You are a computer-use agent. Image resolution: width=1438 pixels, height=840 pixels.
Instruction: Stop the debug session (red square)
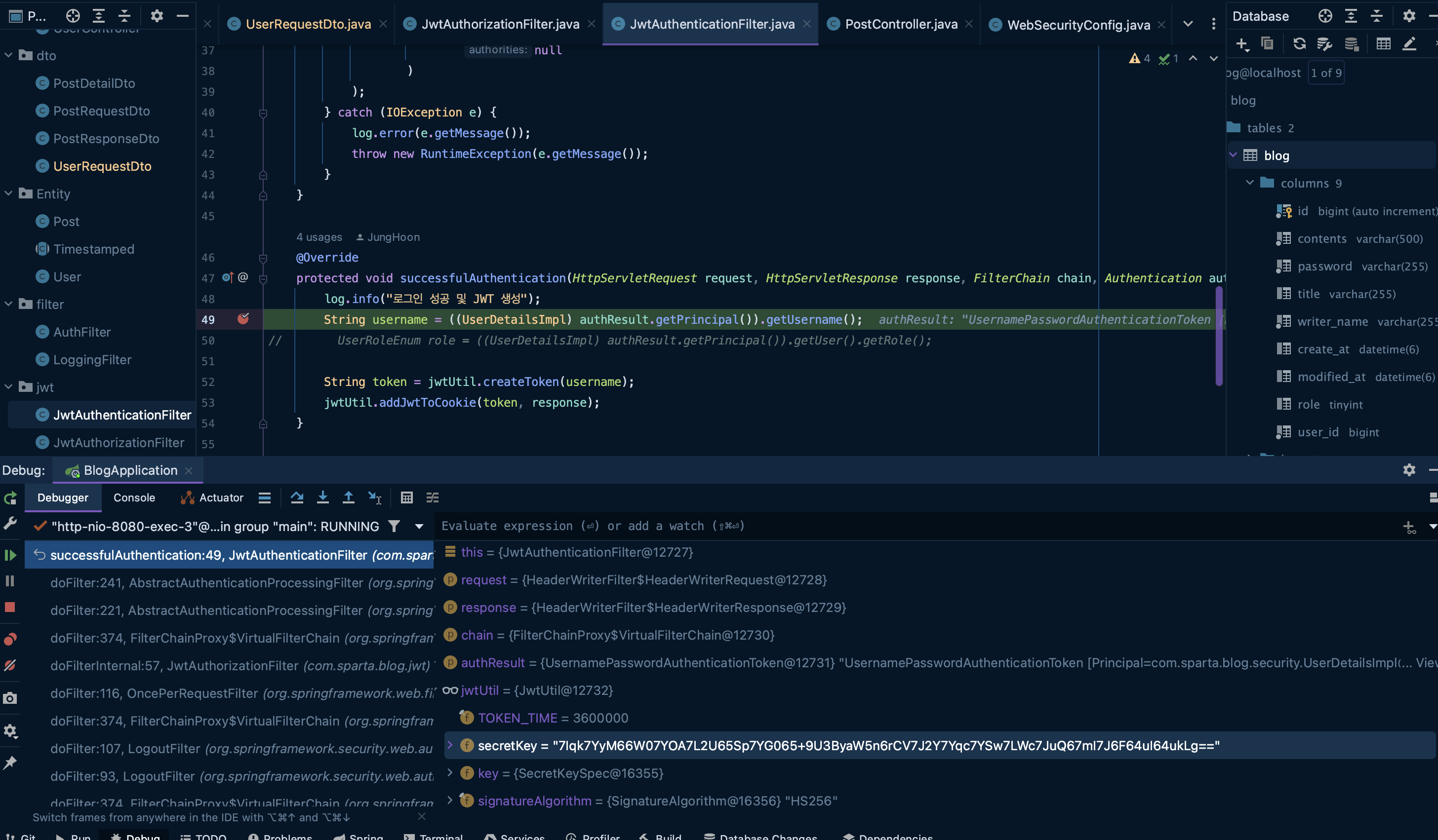point(10,608)
